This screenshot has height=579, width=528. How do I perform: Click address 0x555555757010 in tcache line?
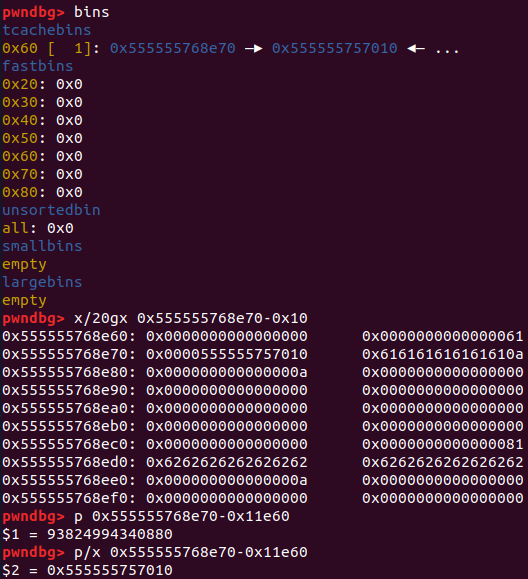point(335,48)
